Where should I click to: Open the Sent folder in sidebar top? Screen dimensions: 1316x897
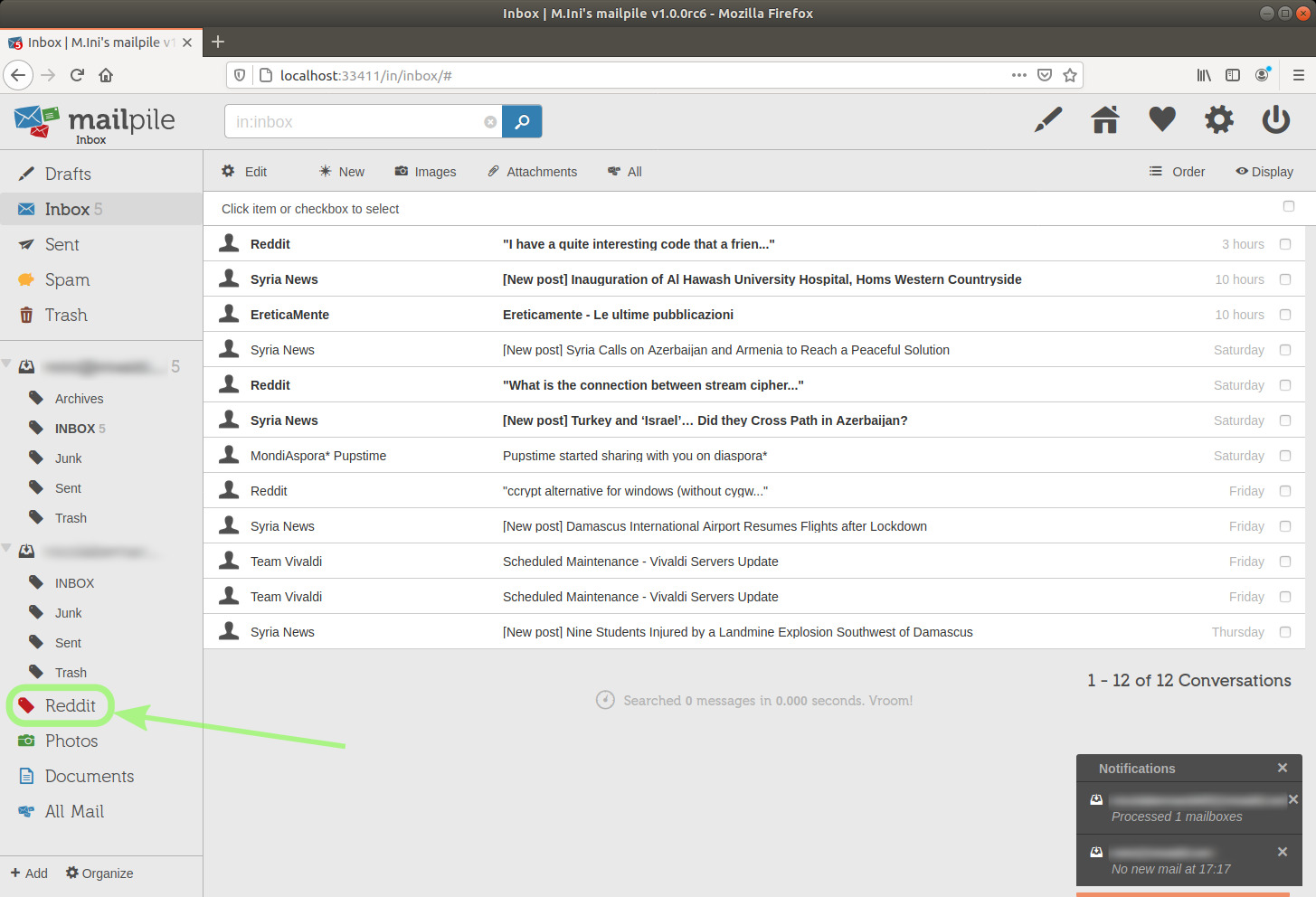62,244
